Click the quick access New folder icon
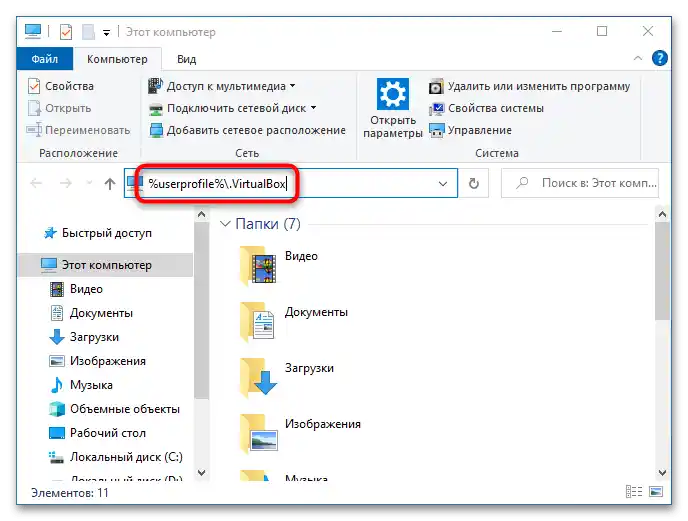688x521 pixels. click(88, 32)
